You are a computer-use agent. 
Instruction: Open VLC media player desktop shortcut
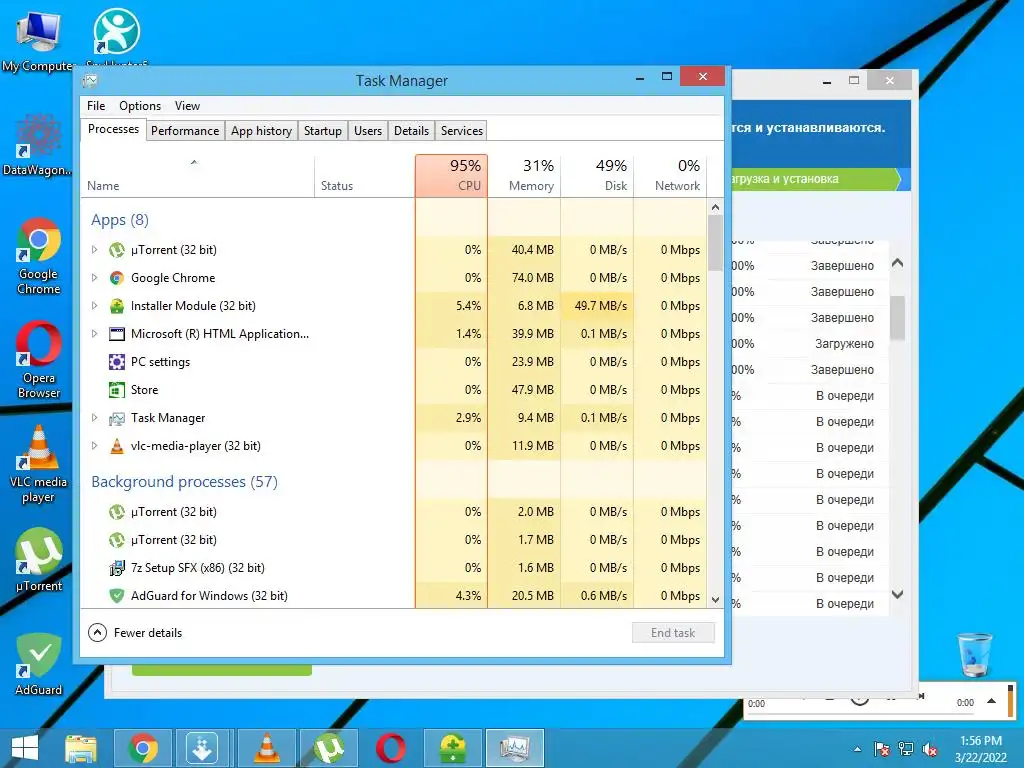point(39,464)
